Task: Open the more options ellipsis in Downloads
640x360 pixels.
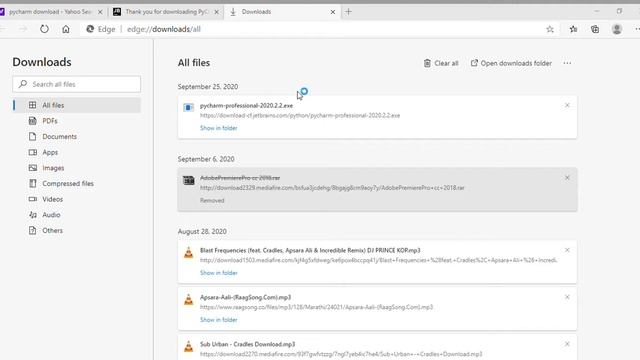Action: (x=567, y=63)
